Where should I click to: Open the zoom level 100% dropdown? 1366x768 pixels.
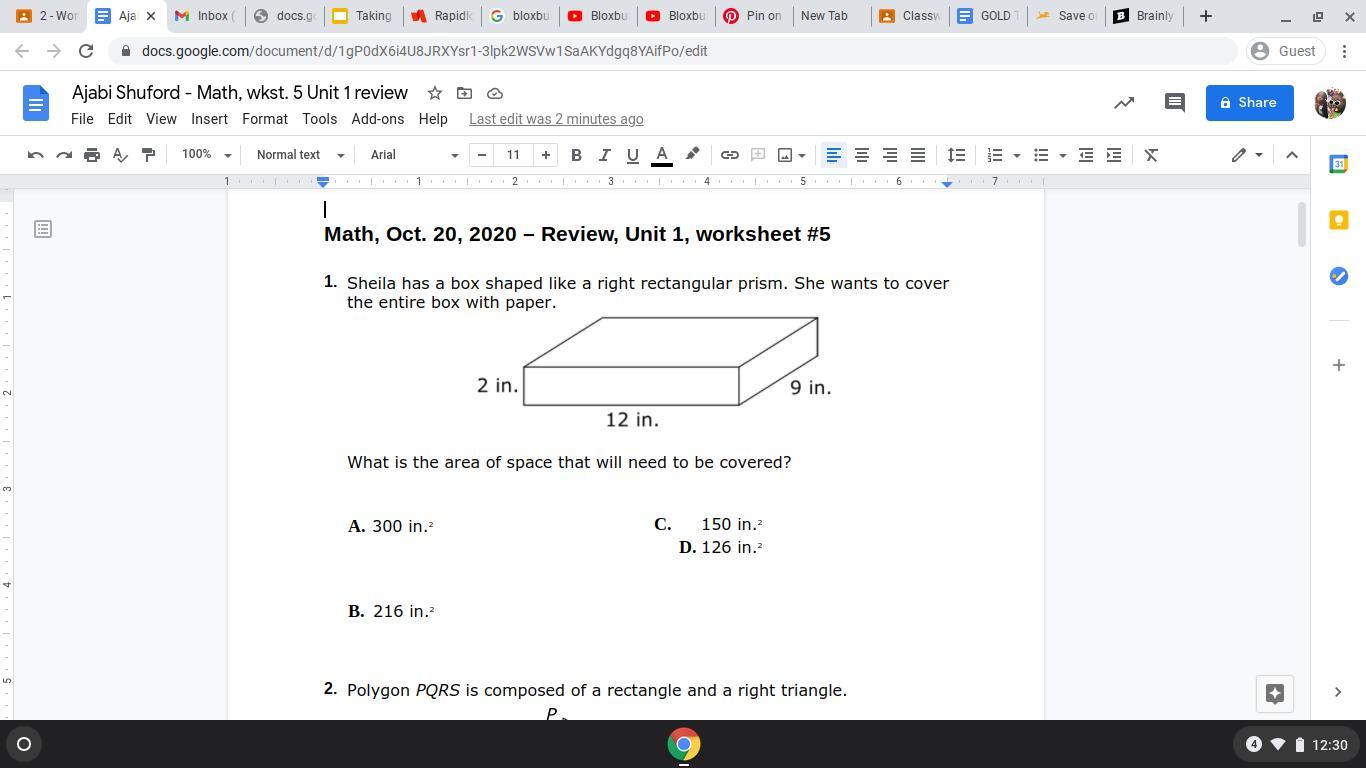pos(206,155)
